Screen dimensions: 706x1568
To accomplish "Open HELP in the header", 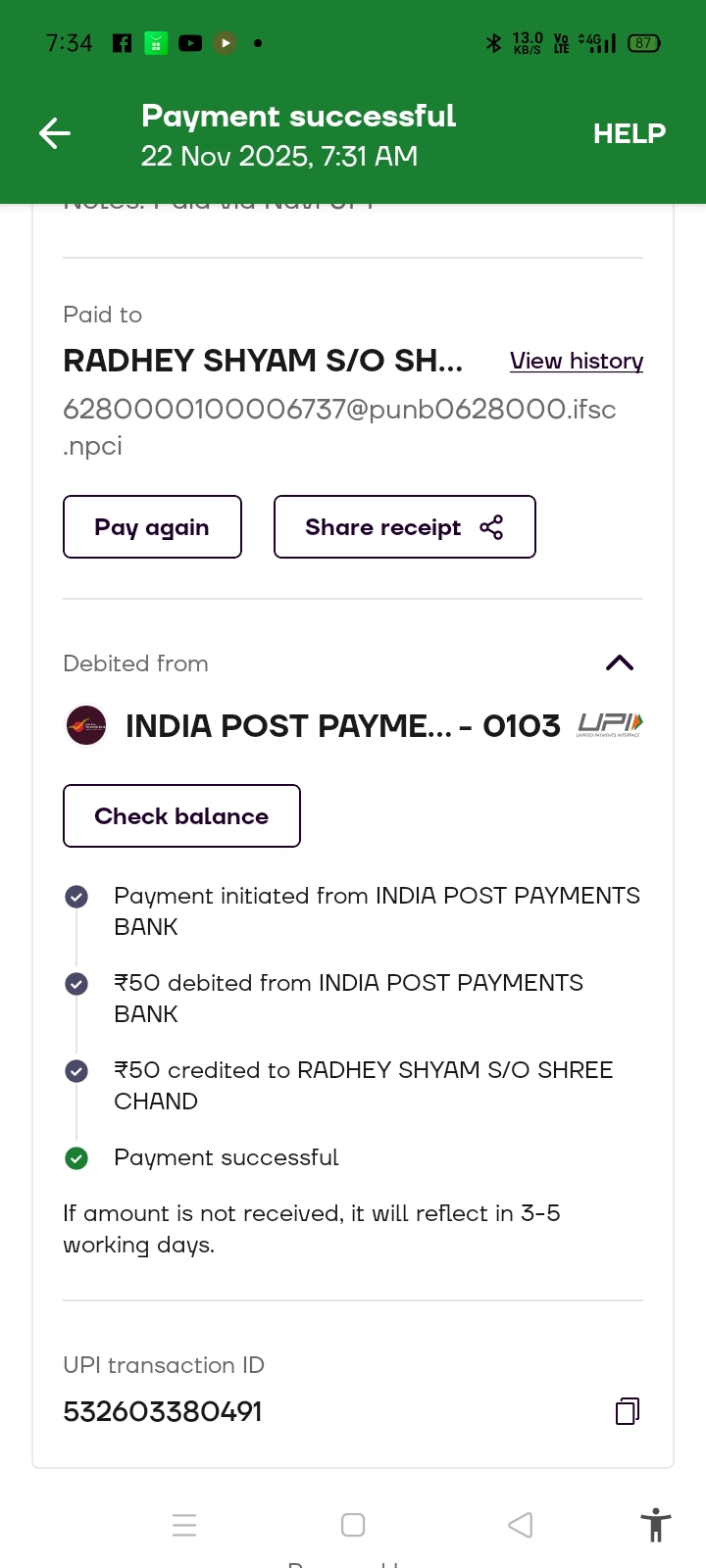I will (629, 133).
